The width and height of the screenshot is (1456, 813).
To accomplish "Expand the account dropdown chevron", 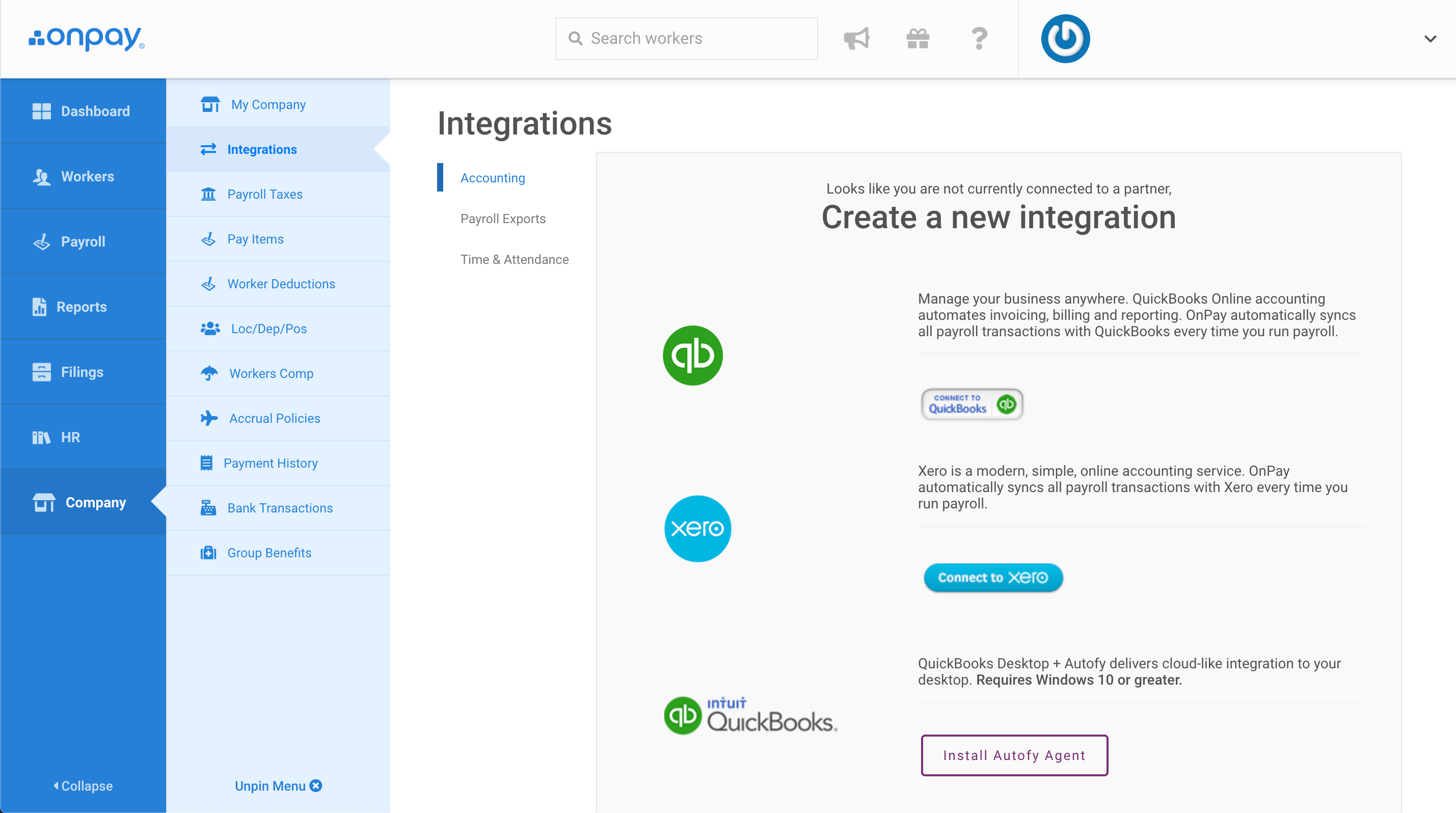I will (1430, 39).
